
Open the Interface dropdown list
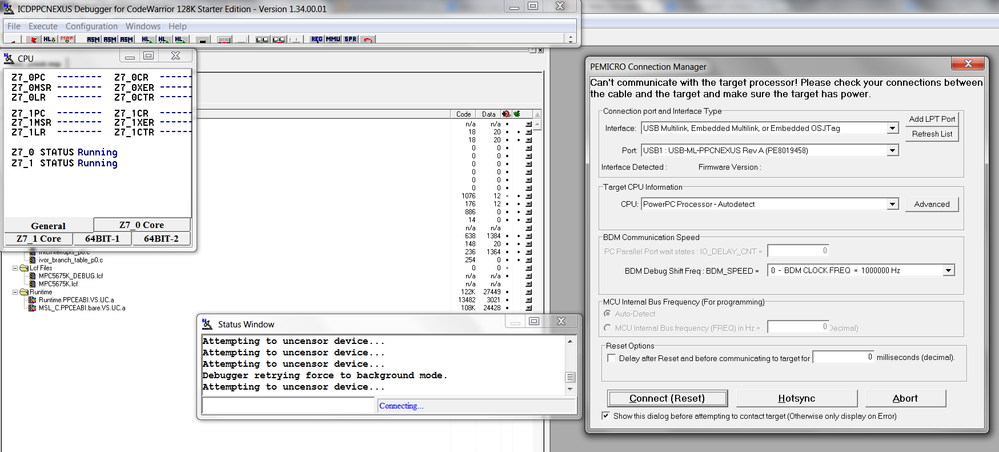pos(893,128)
